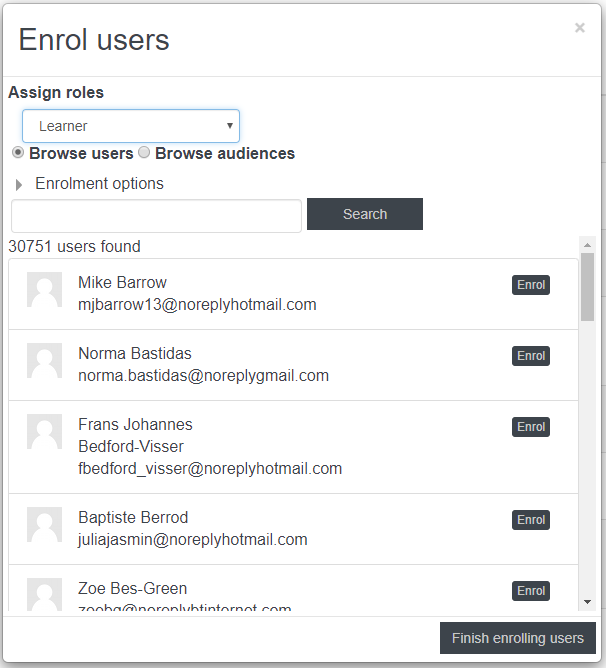Image resolution: width=606 pixels, height=668 pixels.
Task: Open the Assign roles Learner dropdown
Action: point(131,126)
